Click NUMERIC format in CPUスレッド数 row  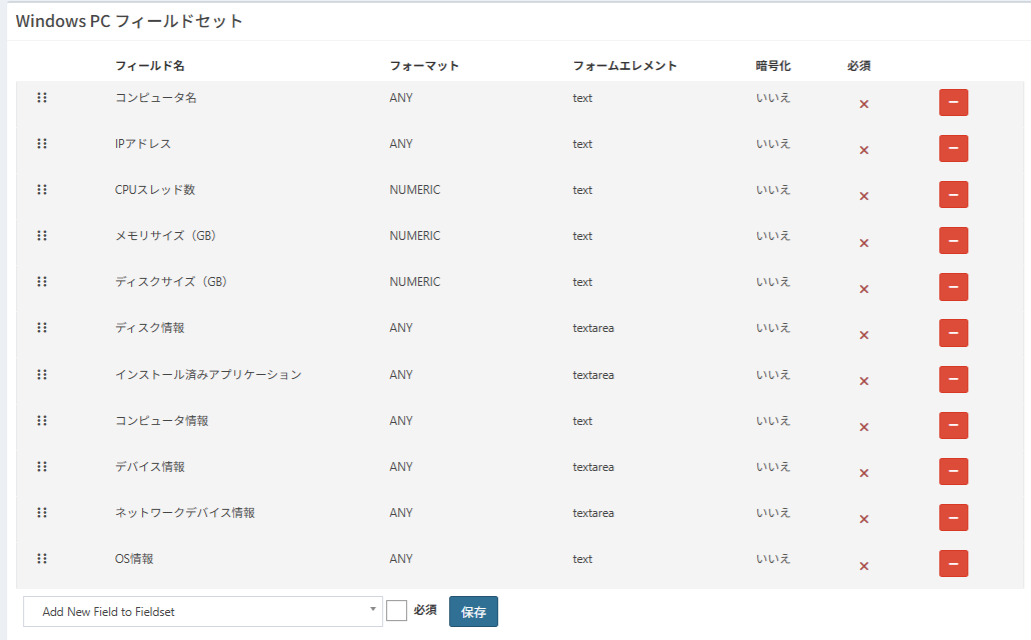tap(415, 189)
